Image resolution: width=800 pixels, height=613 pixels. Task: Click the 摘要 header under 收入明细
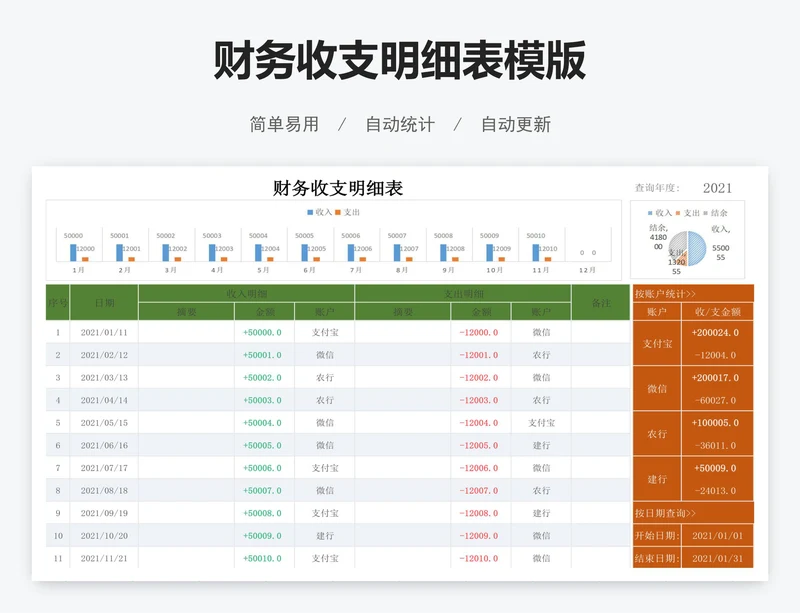coord(186,311)
